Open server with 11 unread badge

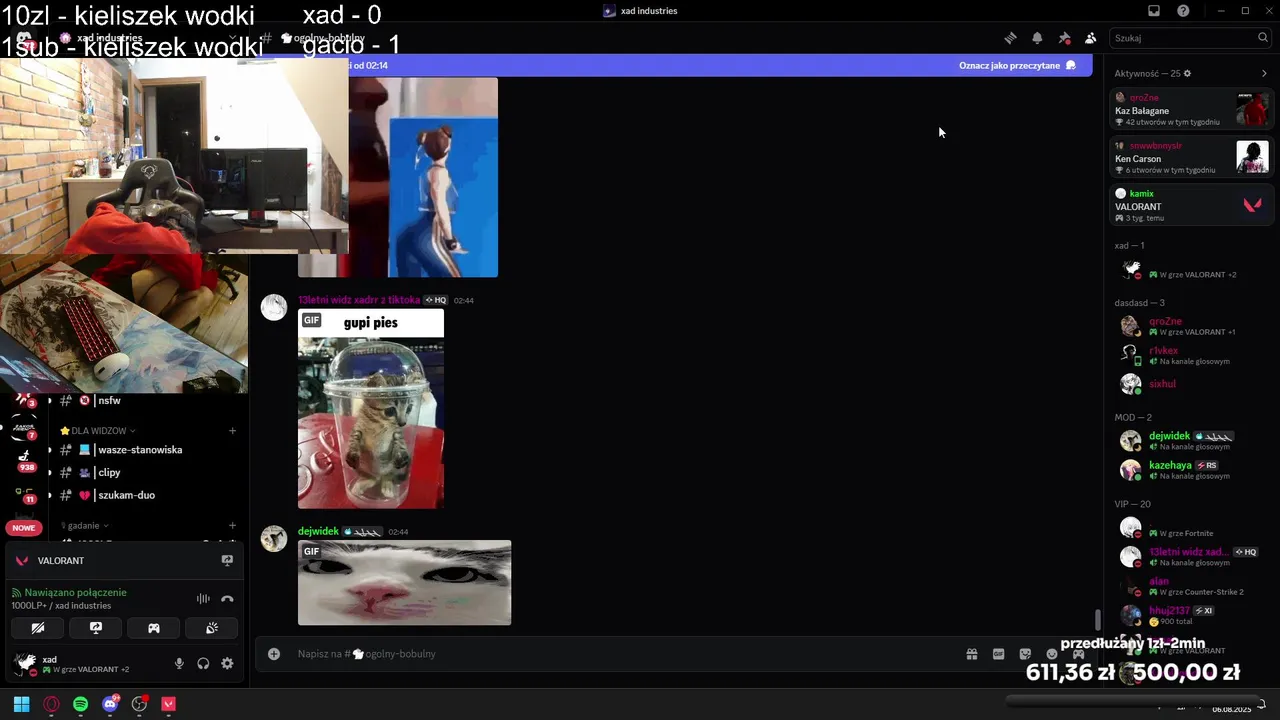[24, 494]
